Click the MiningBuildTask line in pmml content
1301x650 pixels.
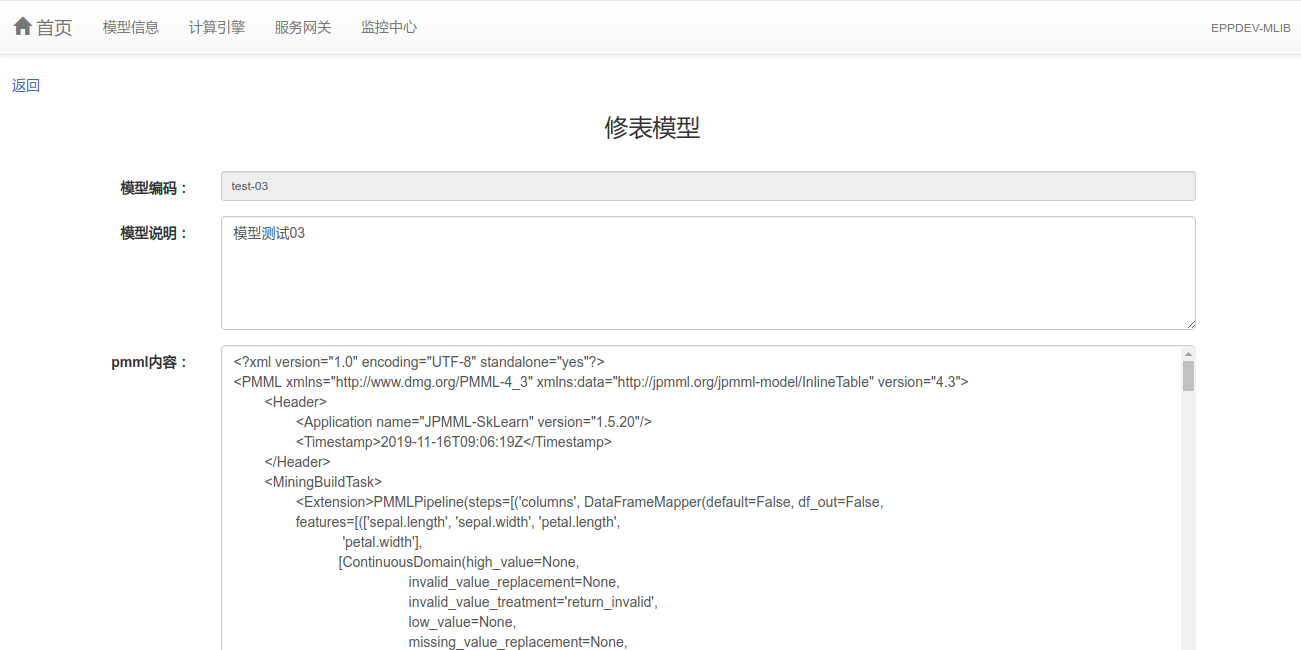323,482
